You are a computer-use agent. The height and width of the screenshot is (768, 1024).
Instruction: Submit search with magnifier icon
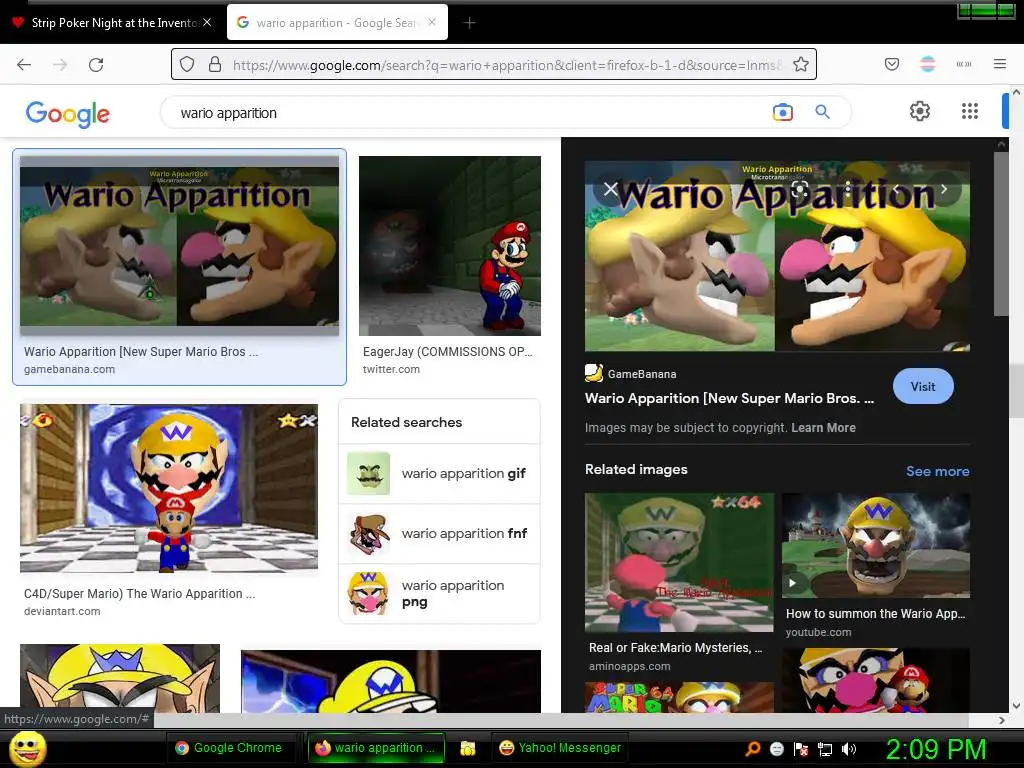pos(822,112)
